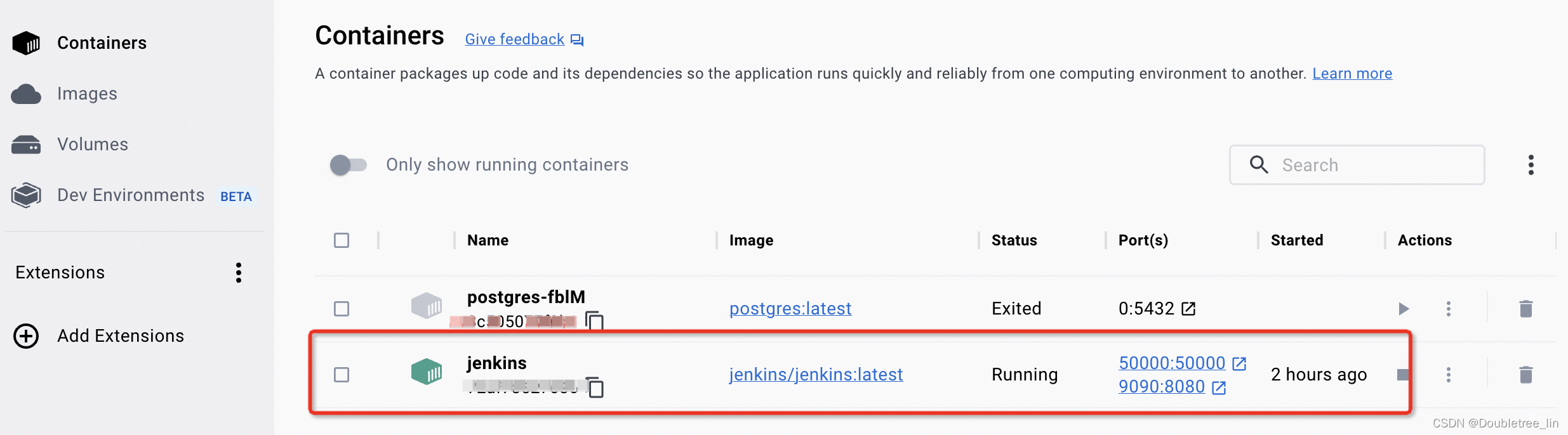1568x435 pixels.
Task: Click the grey postgres-fbIM container icon
Action: click(x=427, y=306)
